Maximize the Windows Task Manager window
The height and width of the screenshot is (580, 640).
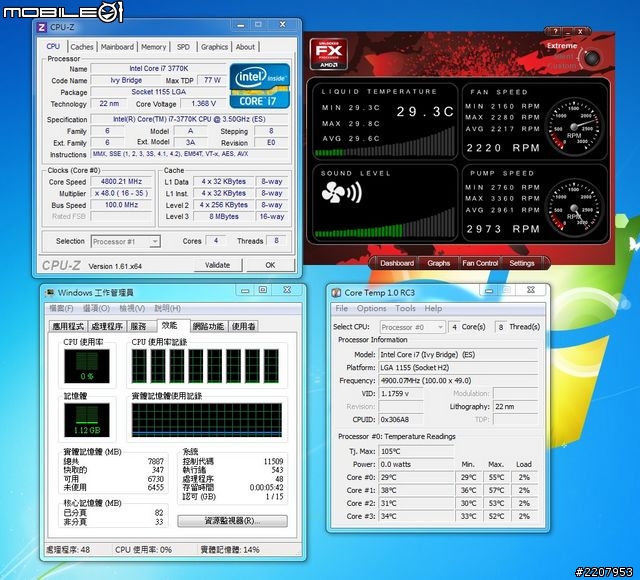click(263, 290)
